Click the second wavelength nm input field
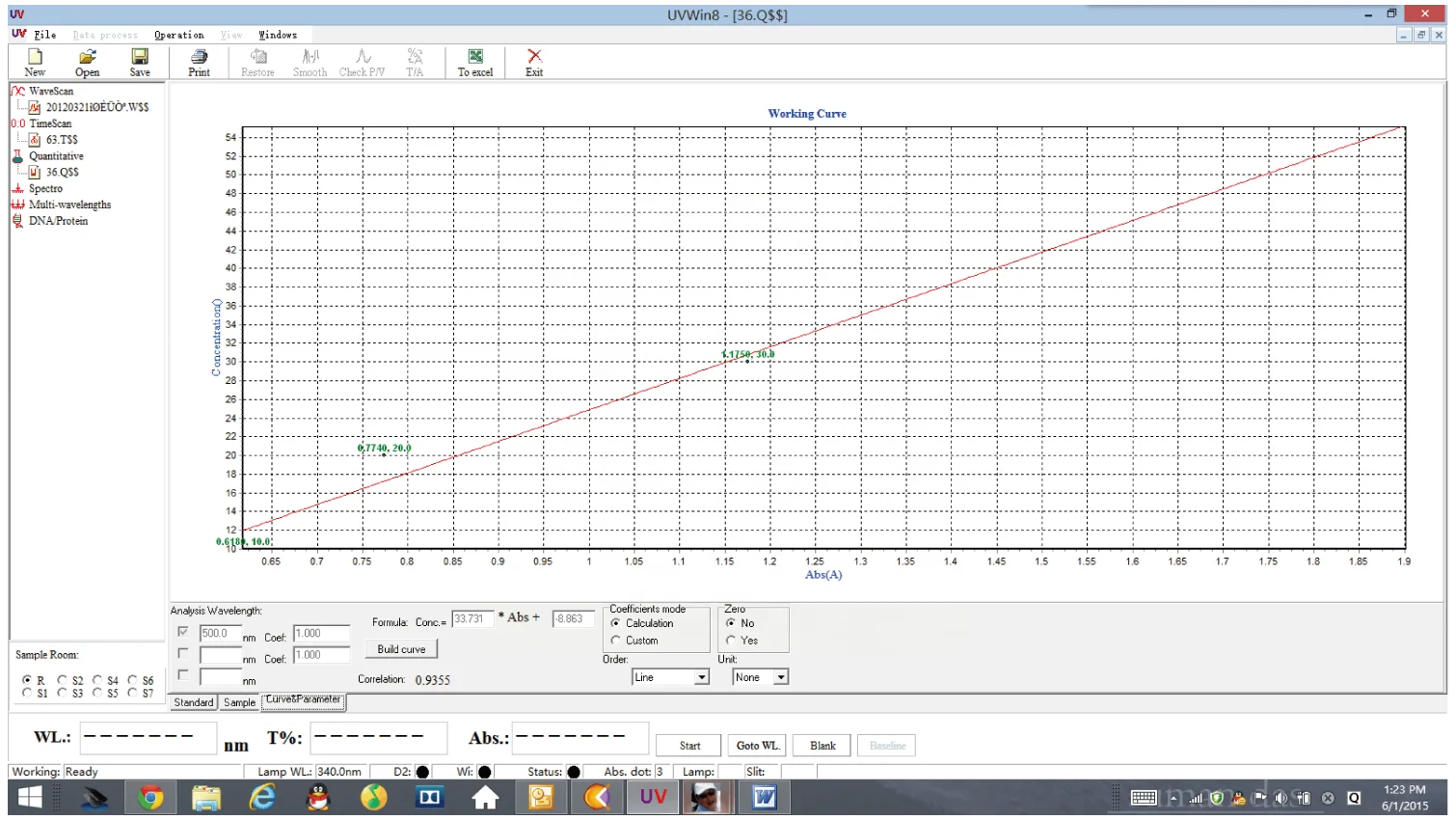 pos(220,655)
